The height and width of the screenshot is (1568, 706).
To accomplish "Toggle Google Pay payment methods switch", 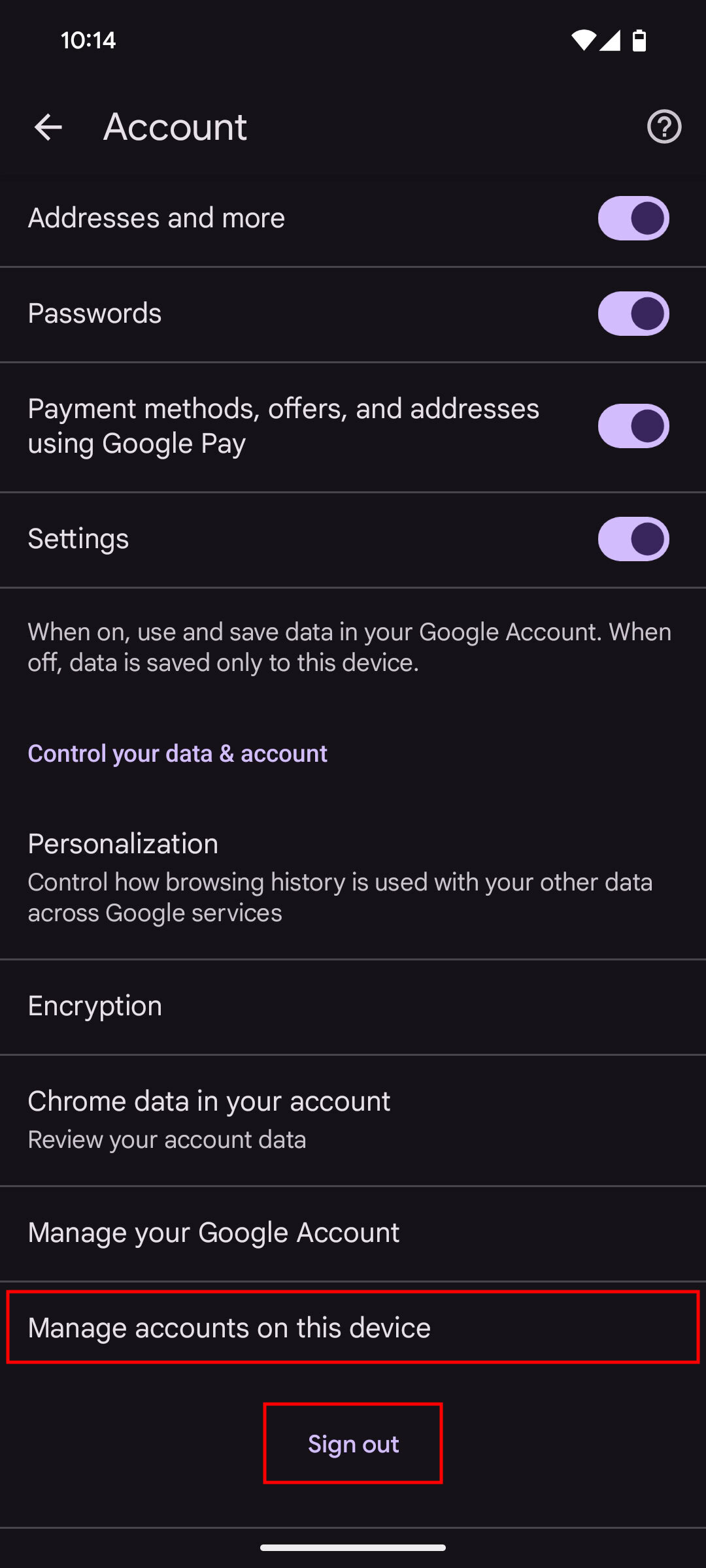I will (633, 426).
